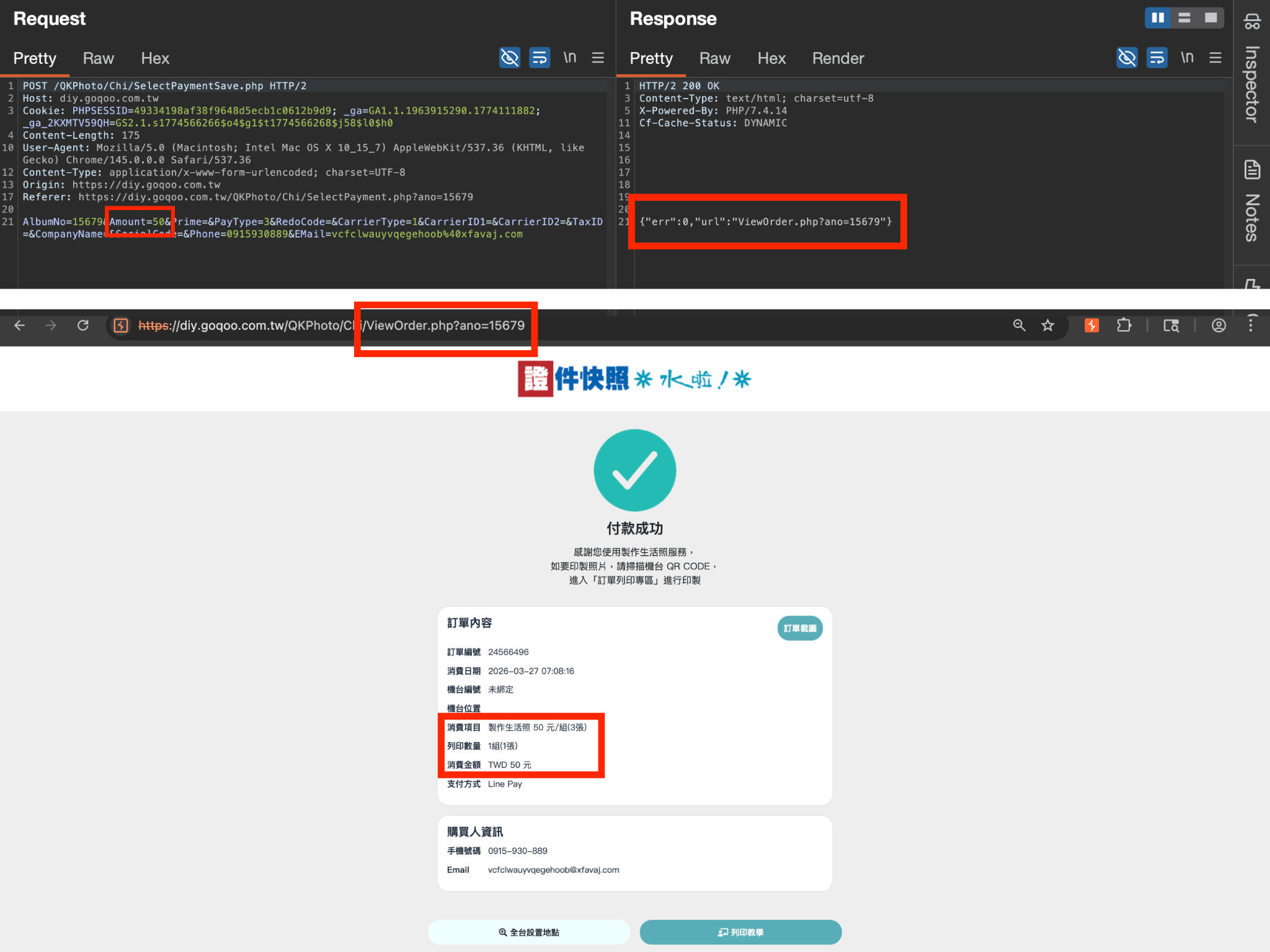The height and width of the screenshot is (952, 1270).
Task: Switch Response view to Raw tab
Action: 715,58
